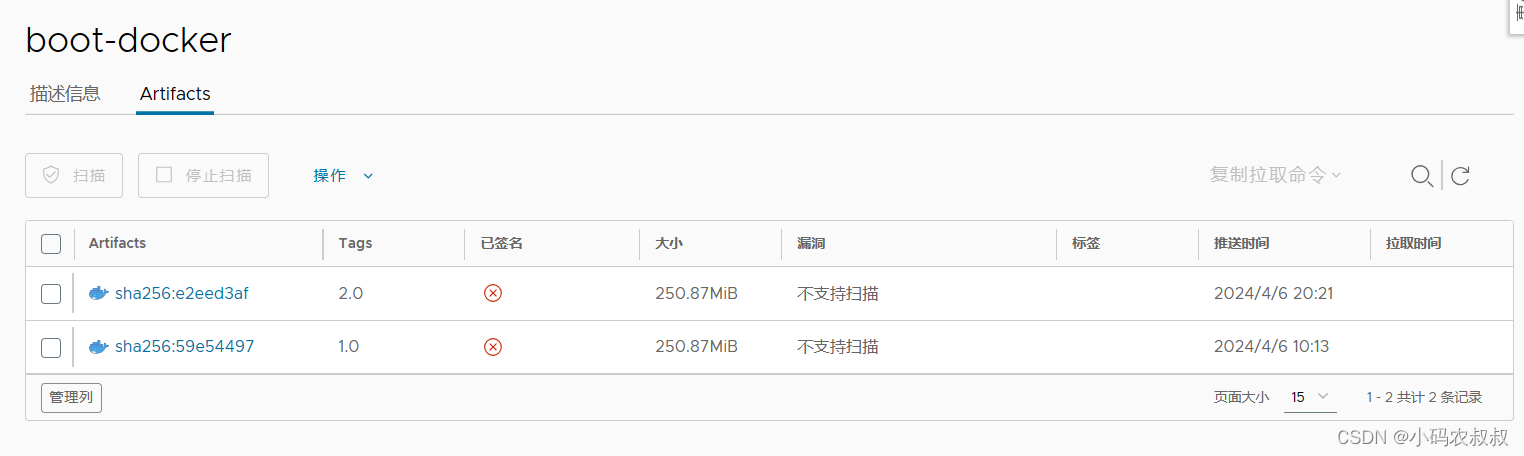Switch to the 描述信息 tab

(65, 94)
